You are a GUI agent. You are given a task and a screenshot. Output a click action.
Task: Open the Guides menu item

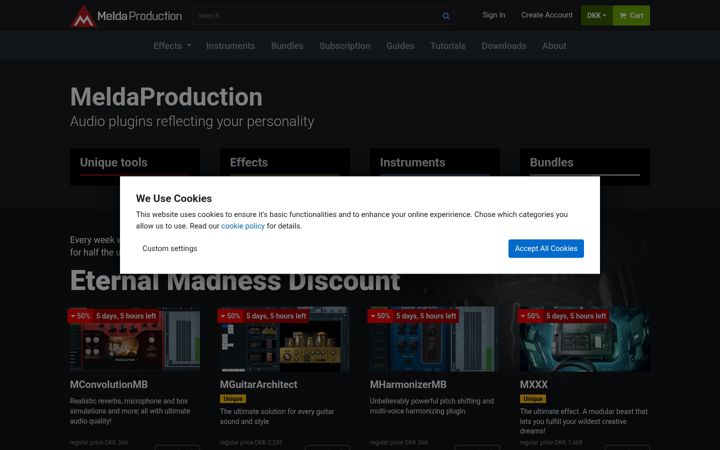400,46
